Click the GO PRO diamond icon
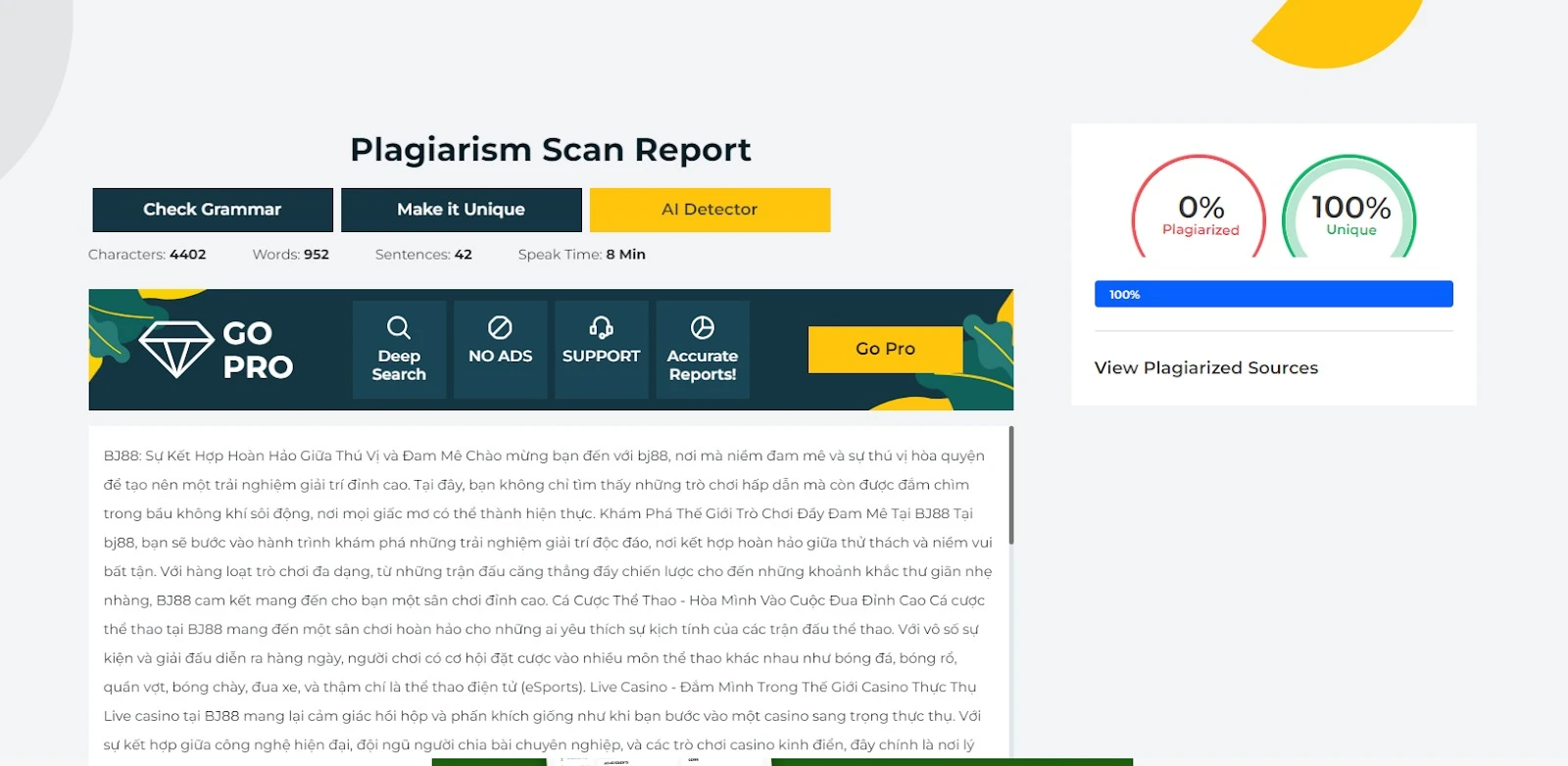 tap(176, 350)
